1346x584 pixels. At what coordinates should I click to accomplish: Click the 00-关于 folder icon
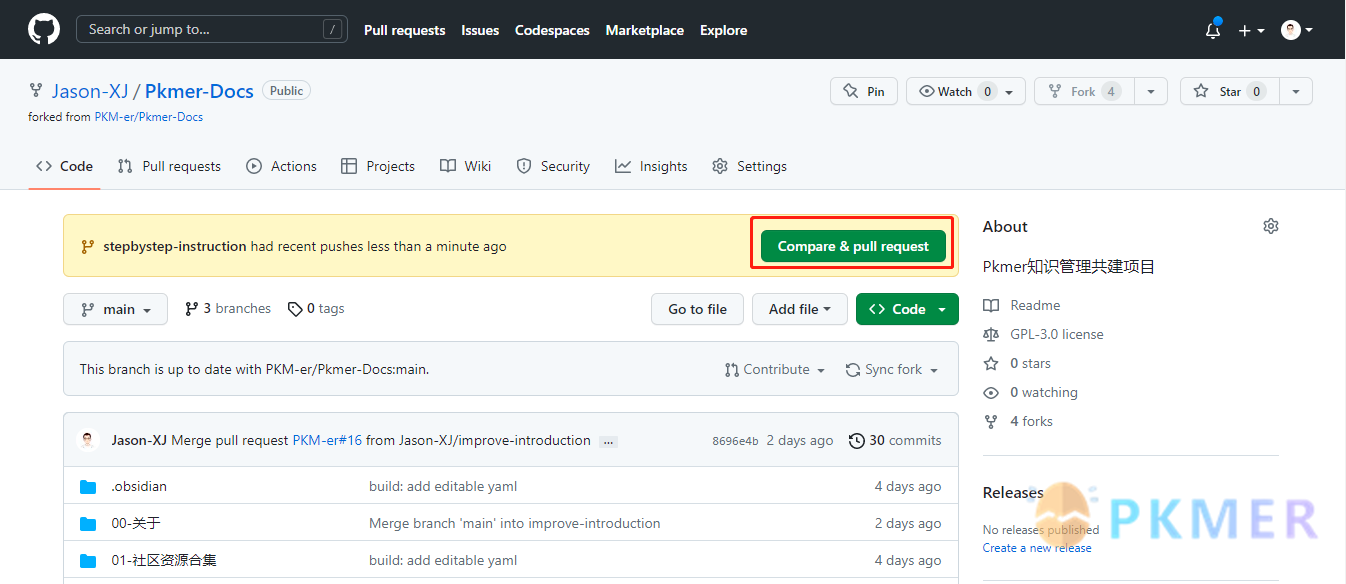88,524
